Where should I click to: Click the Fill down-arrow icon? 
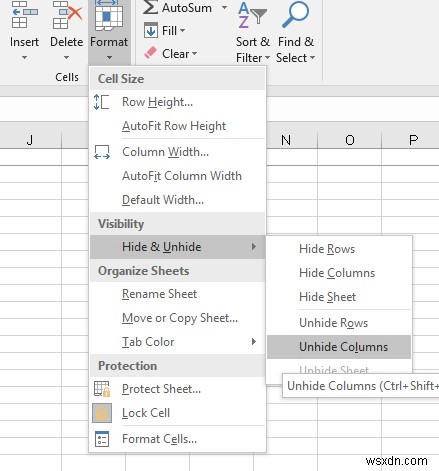click(x=151, y=31)
